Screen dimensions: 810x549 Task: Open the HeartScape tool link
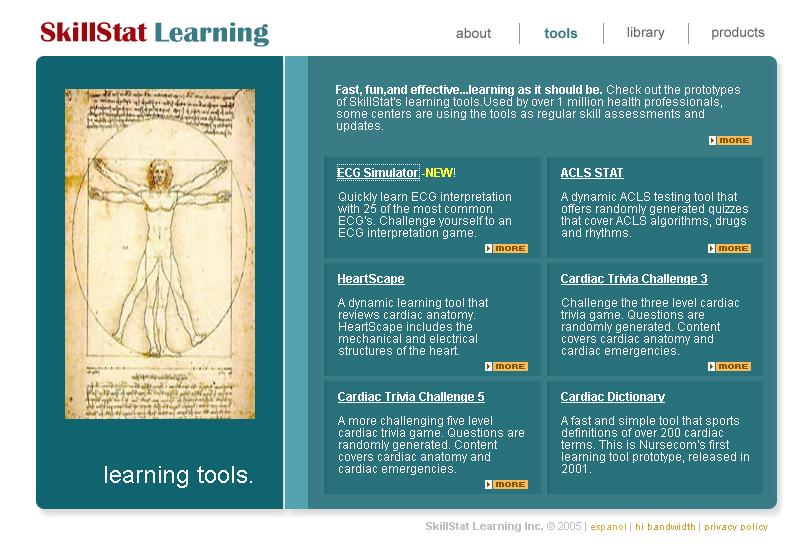370,278
